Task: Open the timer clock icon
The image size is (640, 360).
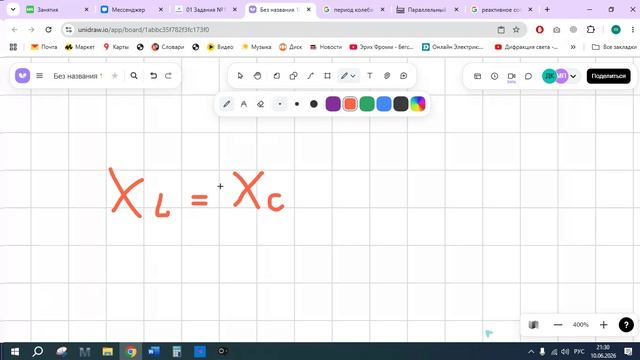Action: pos(494,76)
